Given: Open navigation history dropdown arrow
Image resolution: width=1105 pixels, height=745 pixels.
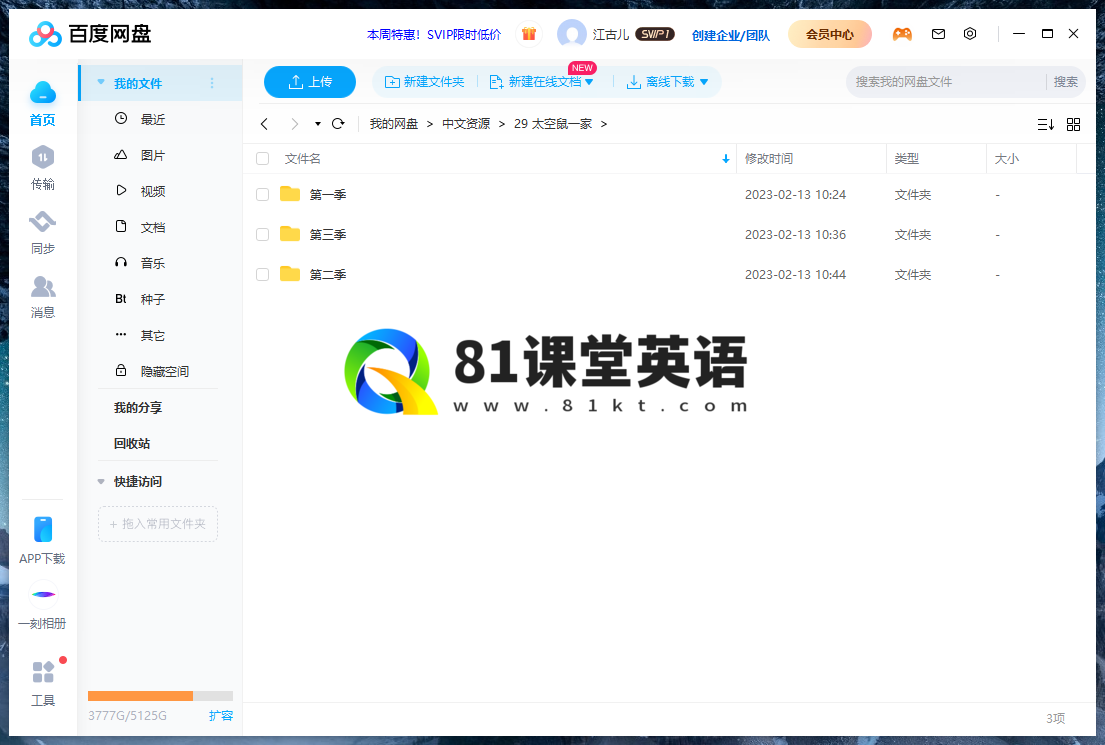Looking at the screenshot, I should point(318,124).
